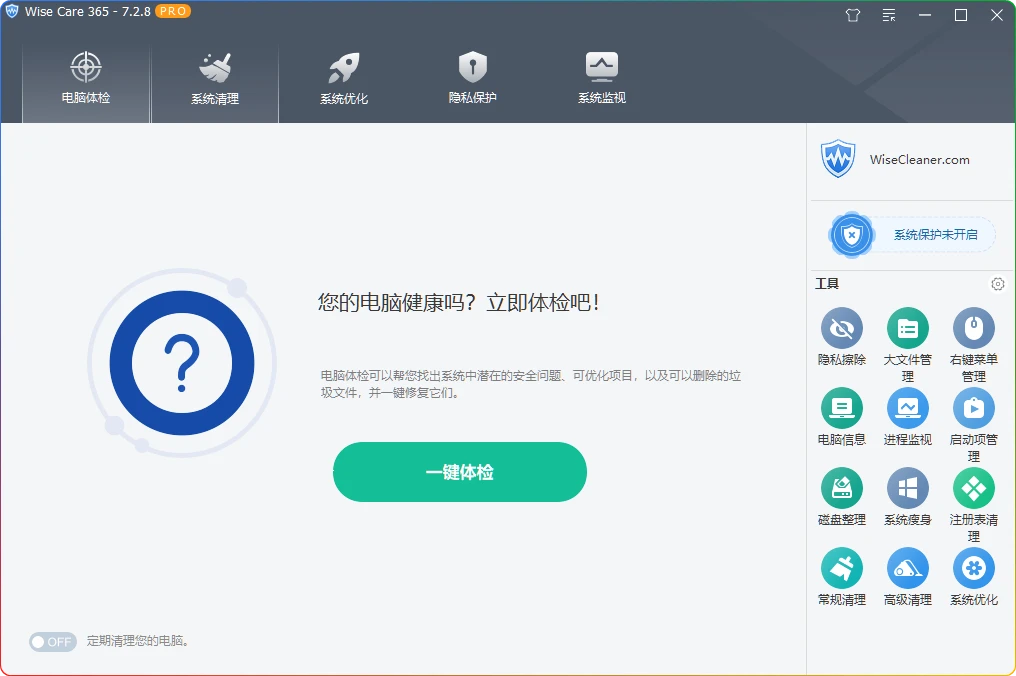Screen dimensions: 1016x676
Task: Open the 右键菜单管理 tool
Action: [973, 345]
